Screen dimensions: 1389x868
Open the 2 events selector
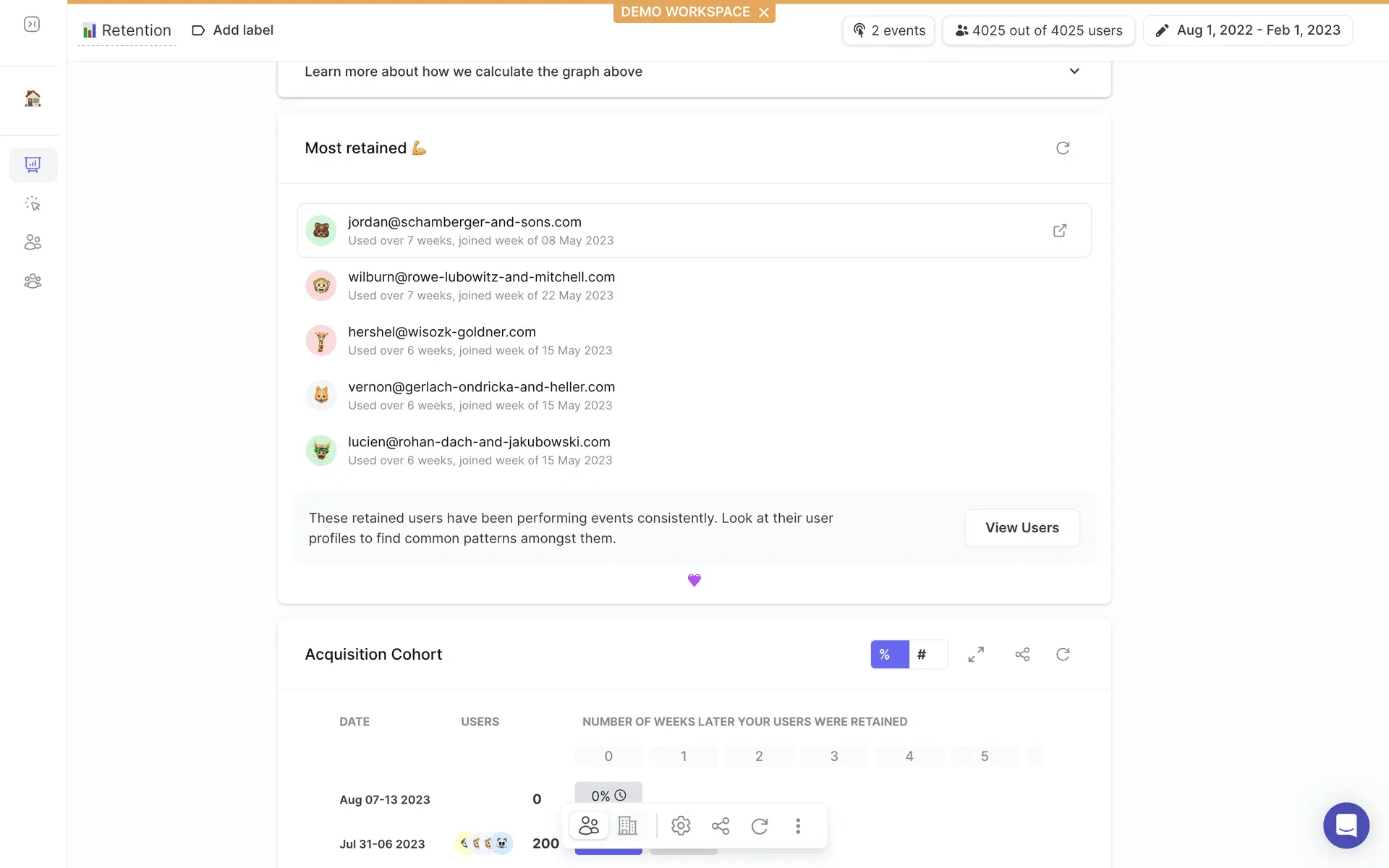pos(889,30)
